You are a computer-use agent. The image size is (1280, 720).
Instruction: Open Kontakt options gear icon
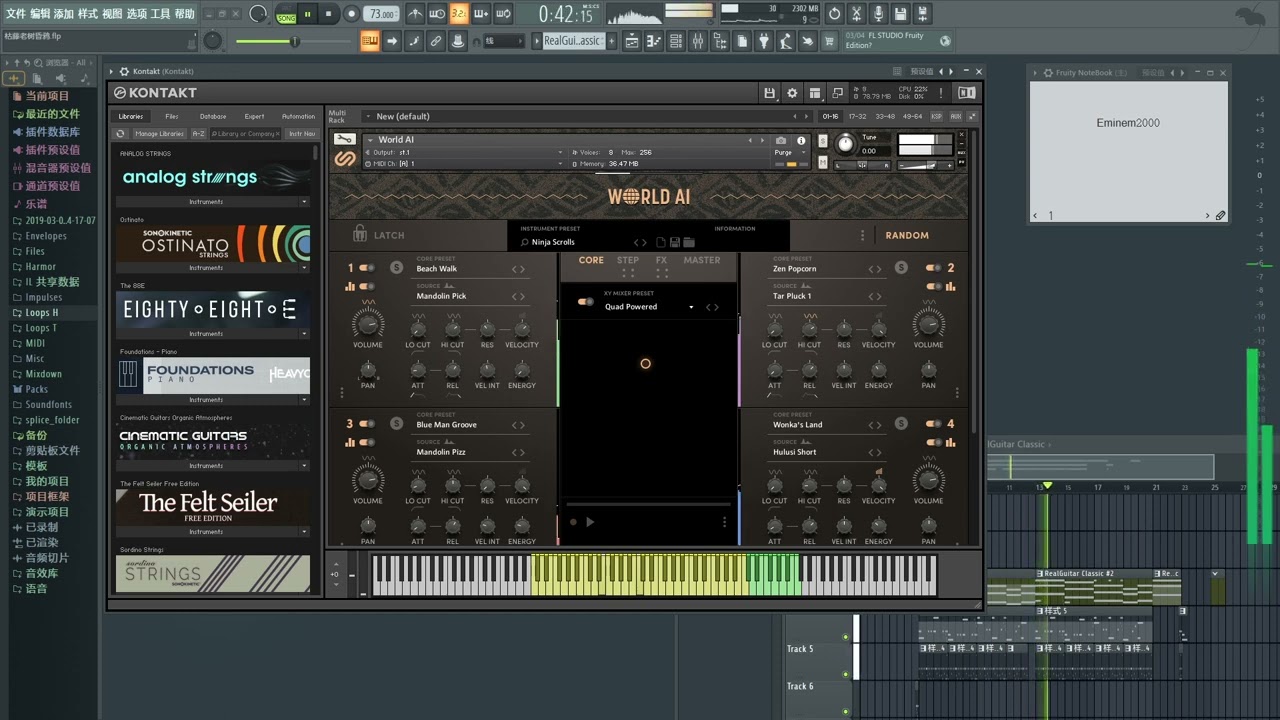coord(792,93)
